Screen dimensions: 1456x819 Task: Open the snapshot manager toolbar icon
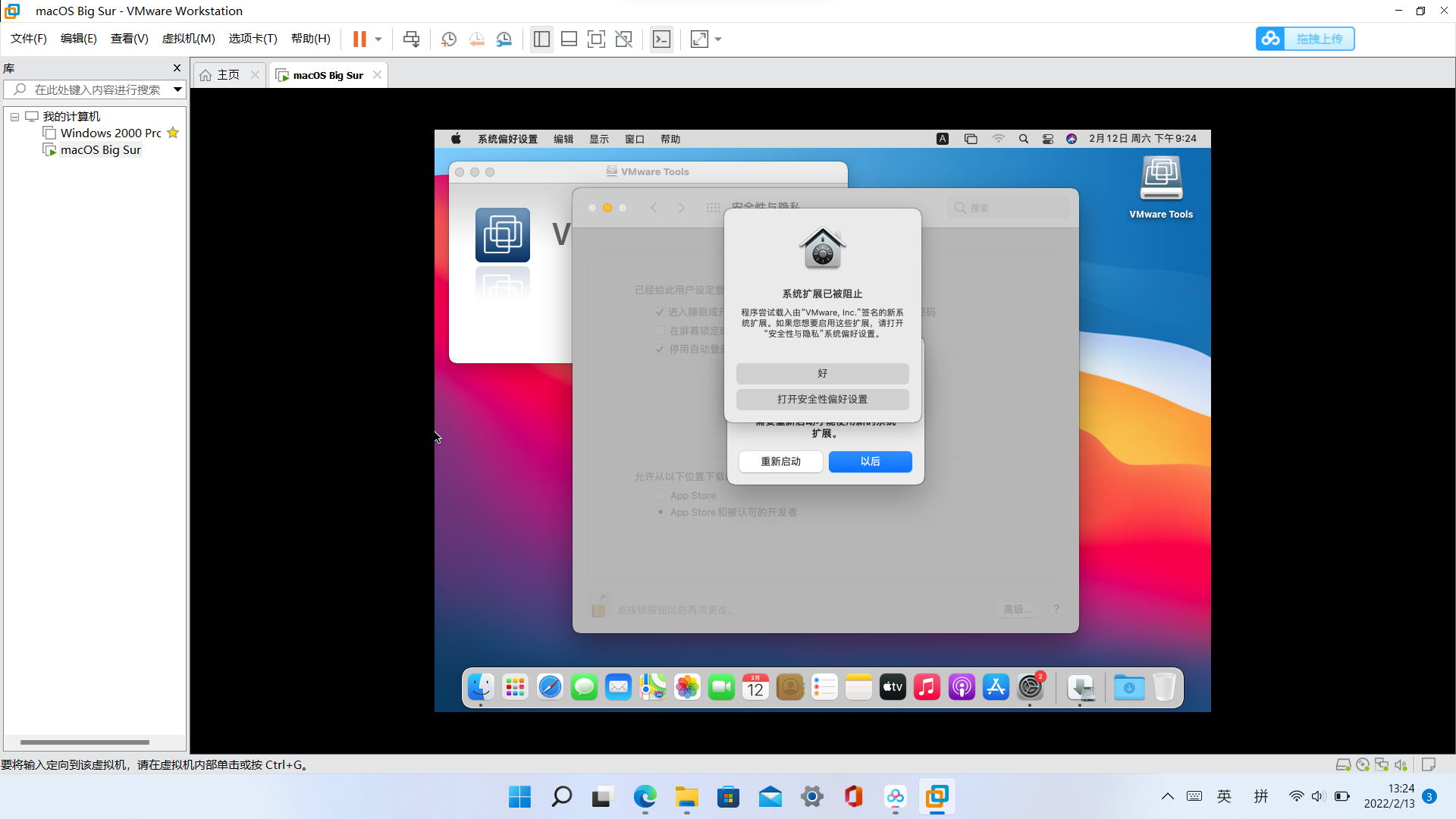[504, 39]
